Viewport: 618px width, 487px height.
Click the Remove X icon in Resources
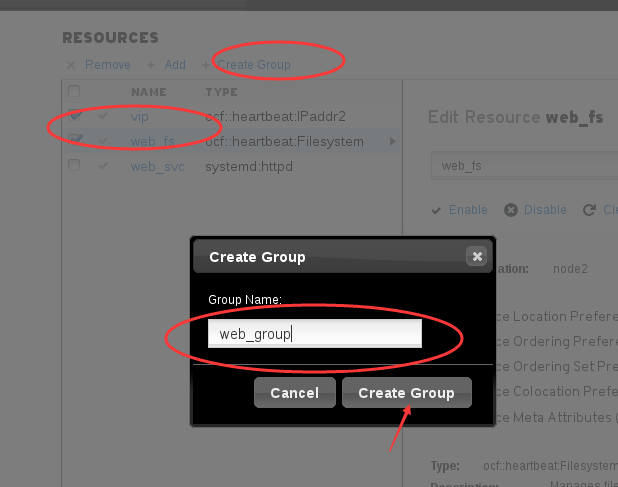[71, 65]
